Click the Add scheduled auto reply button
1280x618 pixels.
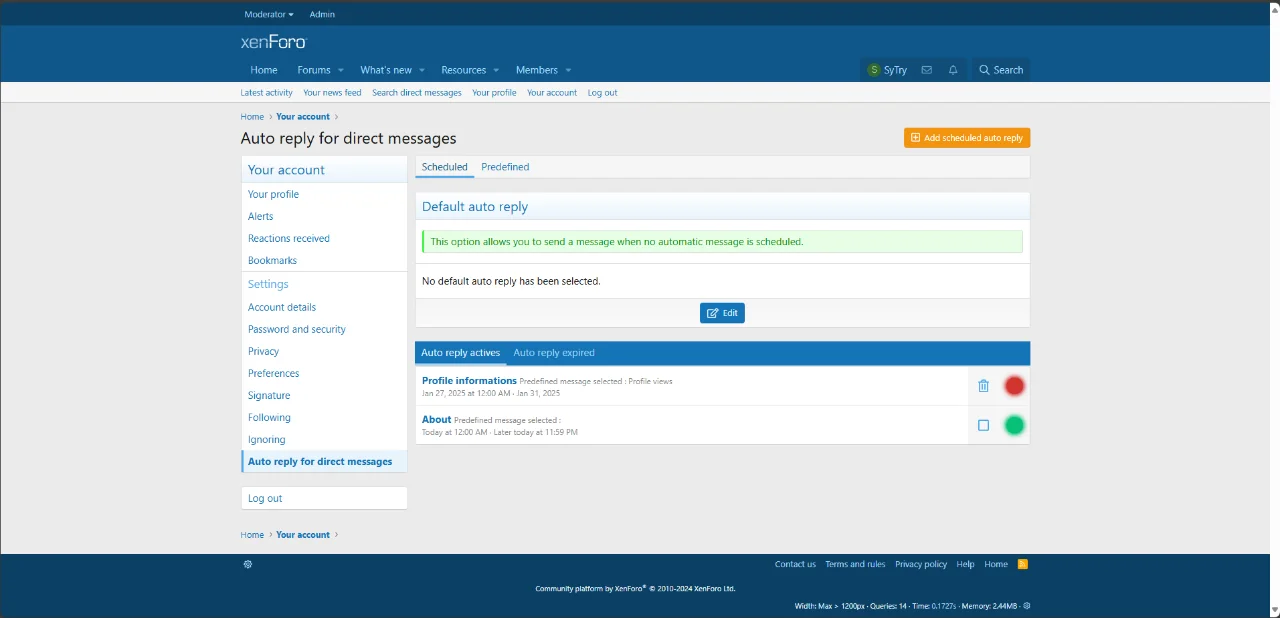point(966,137)
